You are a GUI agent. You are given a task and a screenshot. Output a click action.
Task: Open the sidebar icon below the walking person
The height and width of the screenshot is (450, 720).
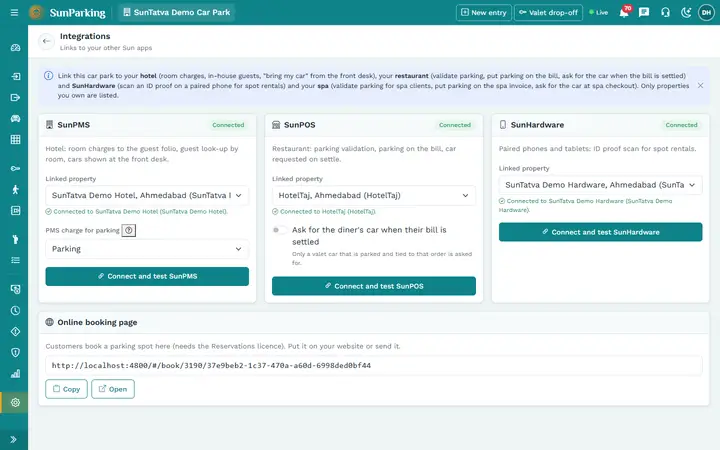[15, 210]
